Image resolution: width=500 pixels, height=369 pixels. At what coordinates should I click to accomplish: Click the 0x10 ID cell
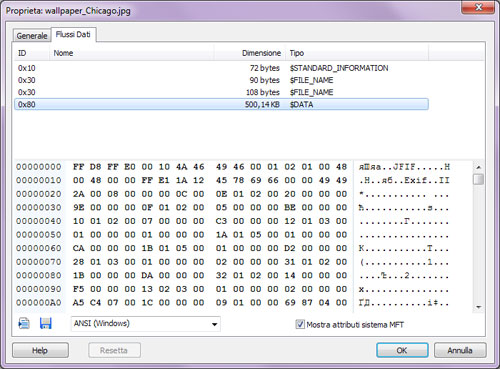pos(27,68)
